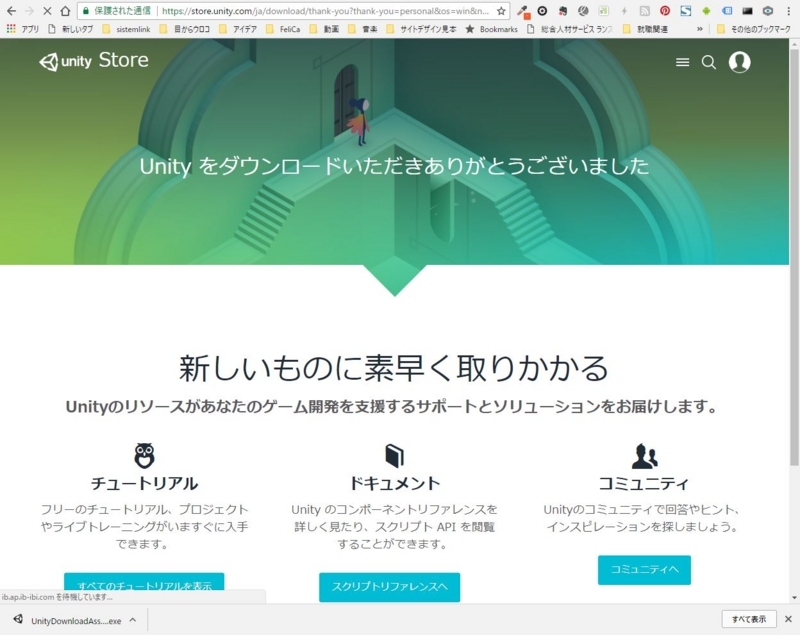Screen dimensions: 800x635
Task: Click the Unity Store logo
Action: point(94,61)
